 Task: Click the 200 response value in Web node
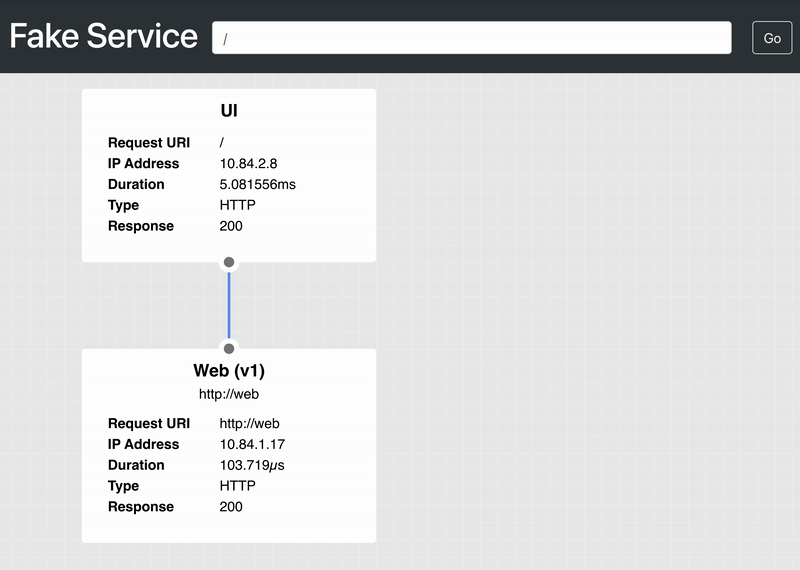click(x=231, y=507)
